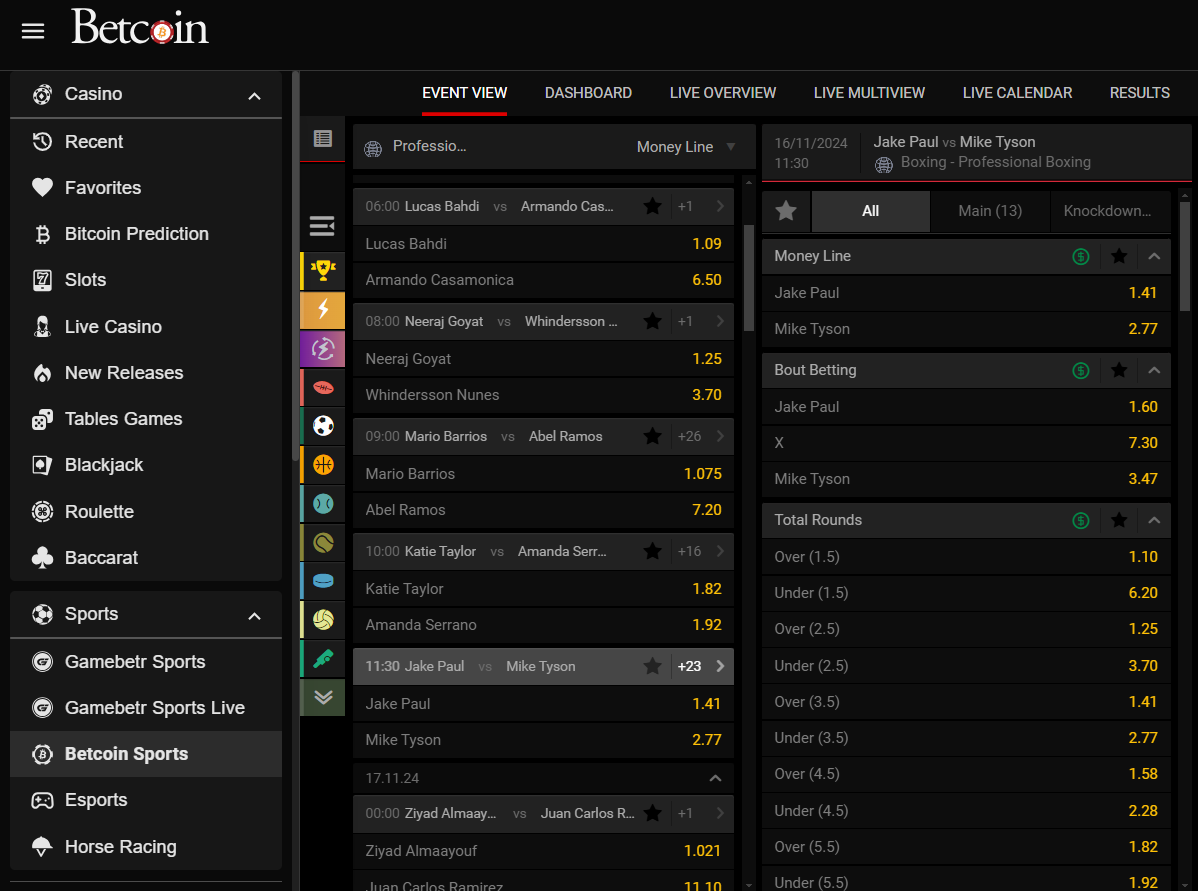Open the Money Line market dropdown
This screenshot has width=1198, height=891.
click(x=686, y=147)
